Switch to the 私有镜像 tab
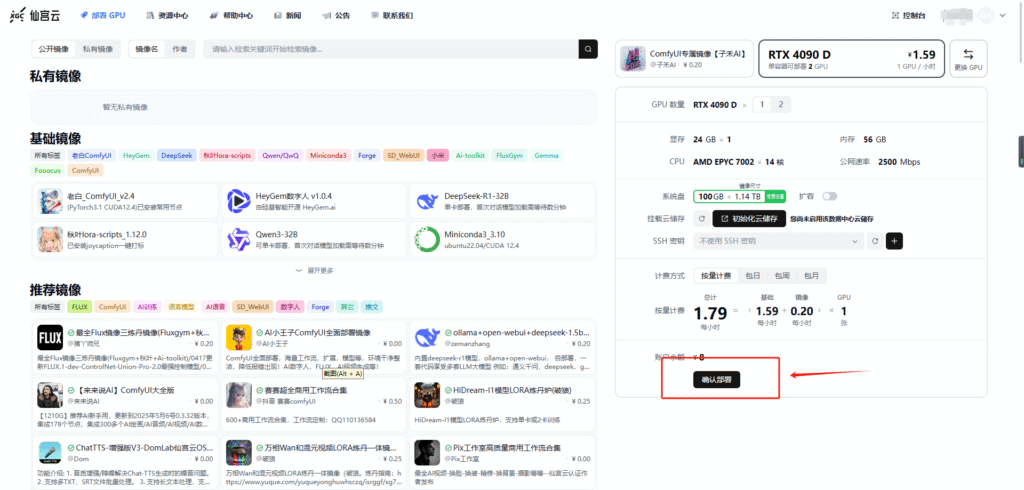Image resolution: width=1024 pixels, height=490 pixels. pos(97,49)
